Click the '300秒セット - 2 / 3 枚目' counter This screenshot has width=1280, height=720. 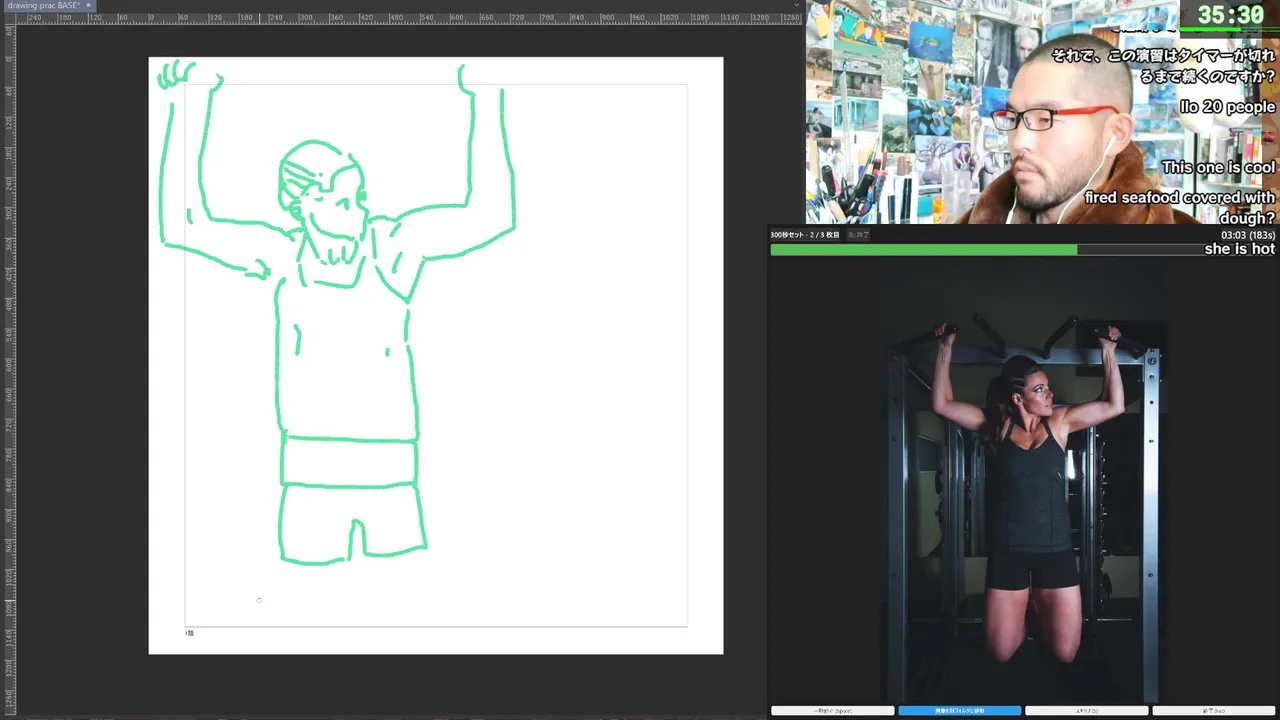coord(805,235)
